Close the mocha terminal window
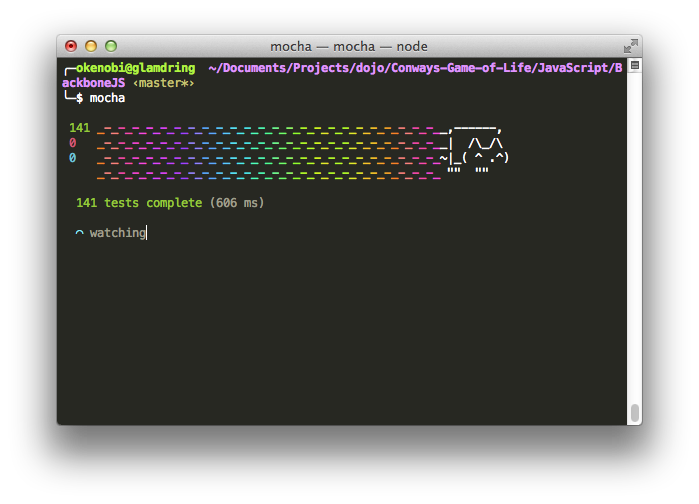 (x=71, y=46)
